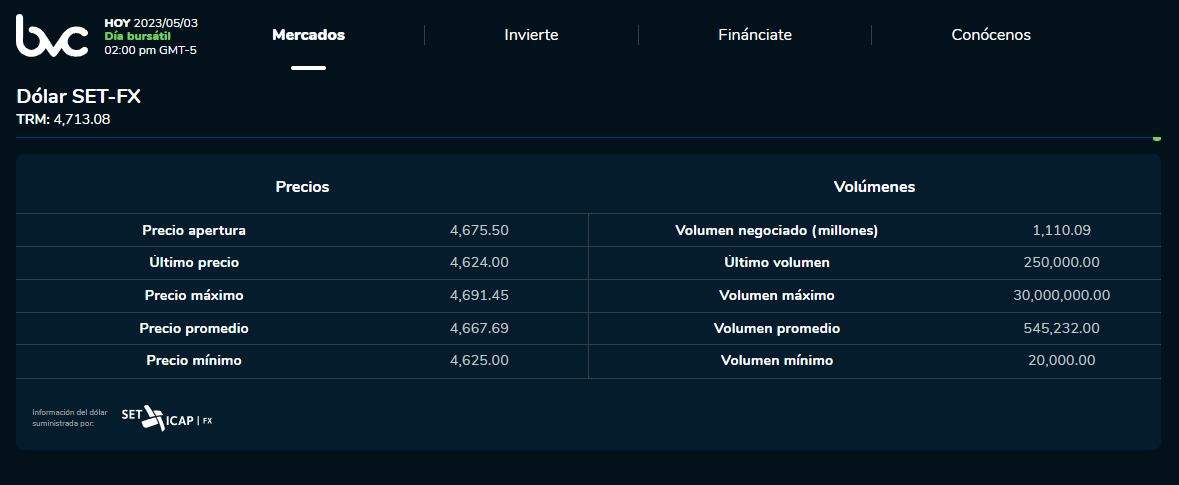This screenshot has height=485, width=1179.
Task: Click the Precio apertura row label
Action: tap(194, 231)
